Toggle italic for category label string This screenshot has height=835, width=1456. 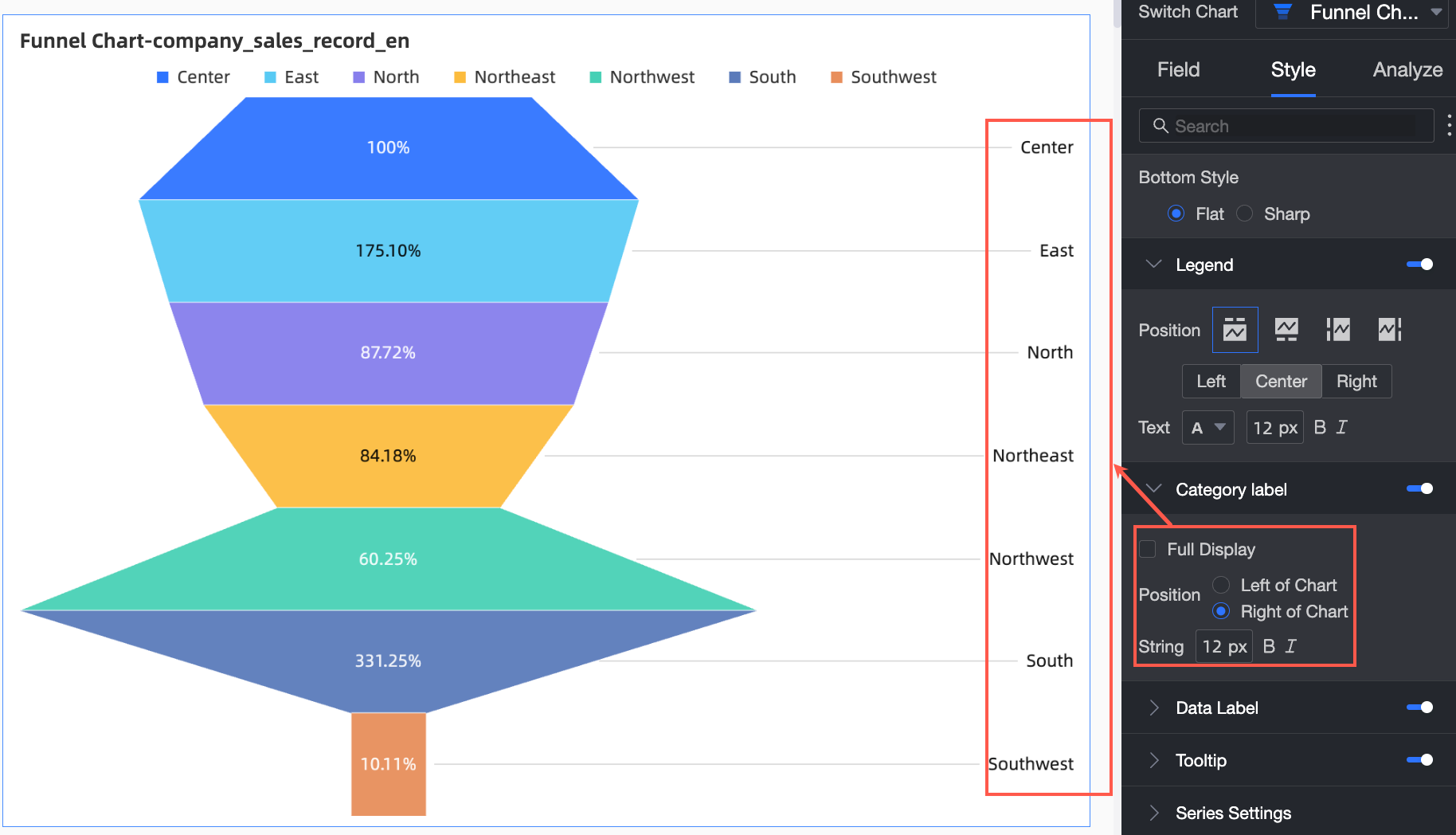(1291, 646)
